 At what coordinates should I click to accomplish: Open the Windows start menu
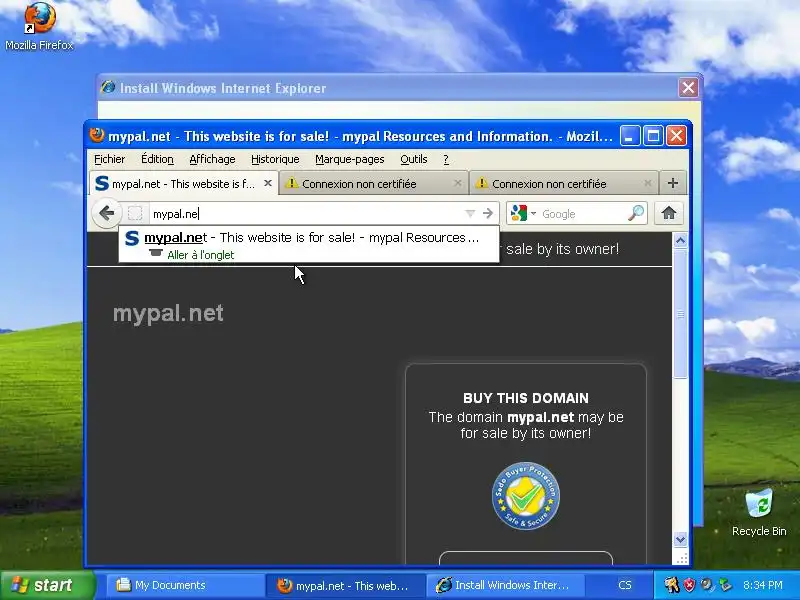coord(47,585)
